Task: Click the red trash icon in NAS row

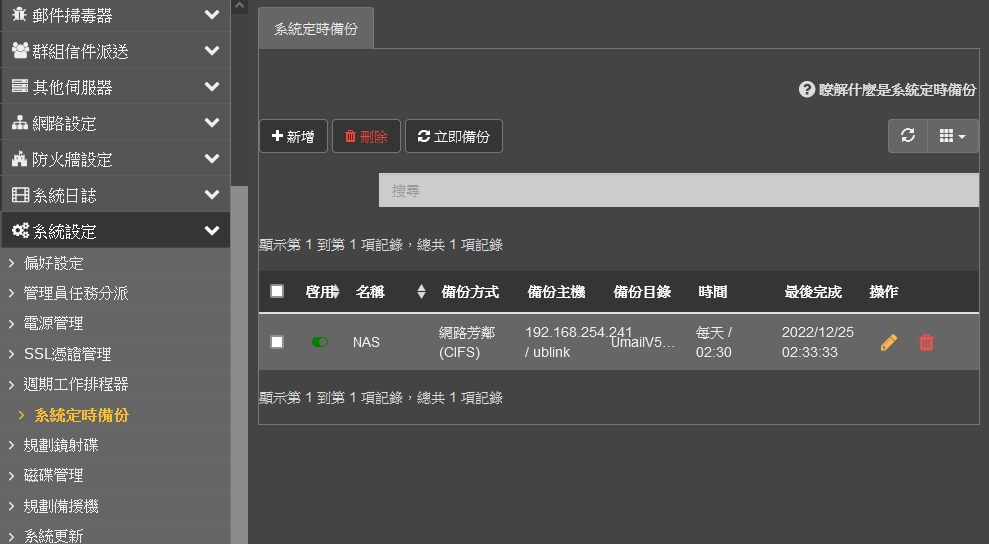Action: [x=926, y=342]
